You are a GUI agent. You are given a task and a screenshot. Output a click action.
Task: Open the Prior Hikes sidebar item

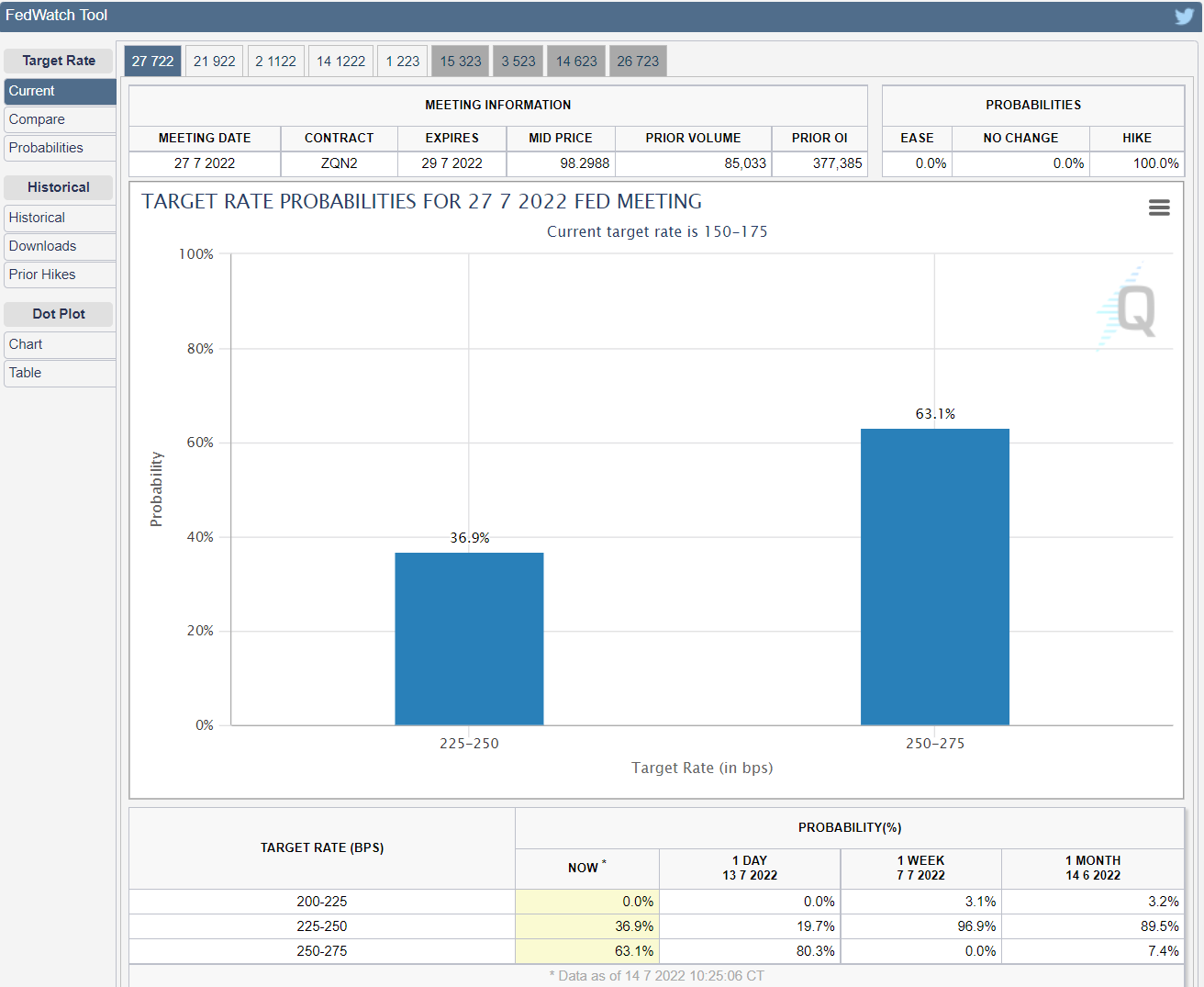click(x=60, y=275)
